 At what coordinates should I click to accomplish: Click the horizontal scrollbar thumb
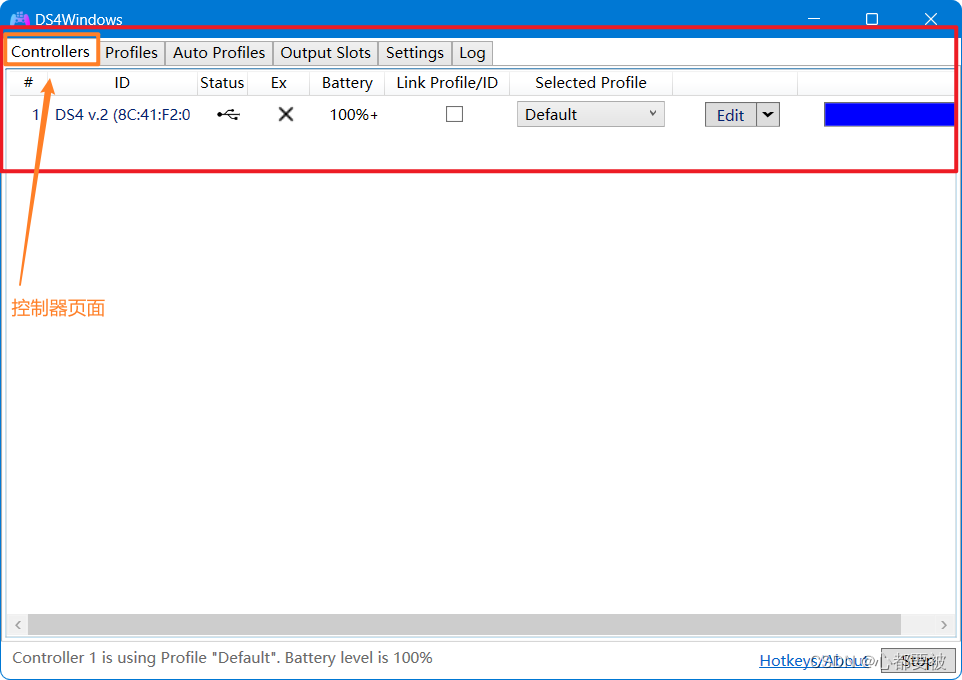tap(464, 625)
